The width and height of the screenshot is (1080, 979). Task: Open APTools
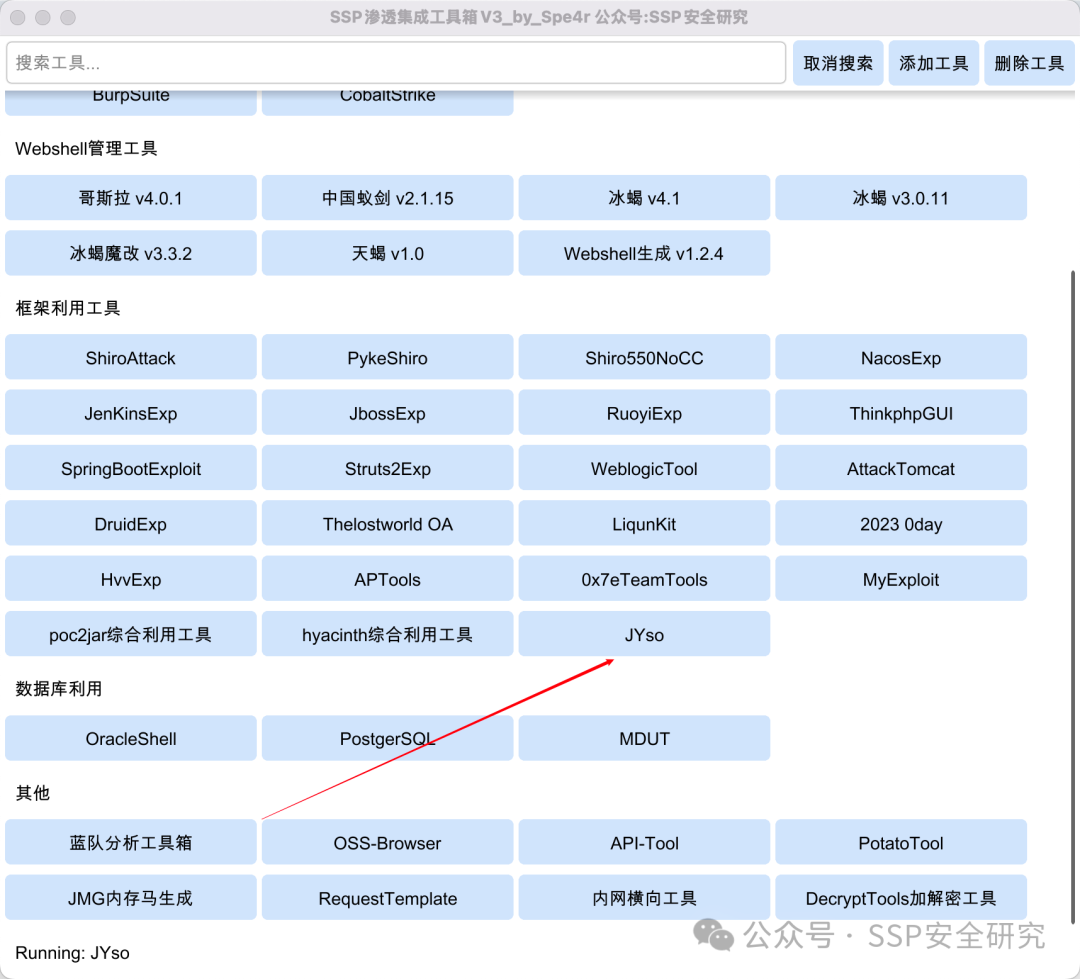388,579
